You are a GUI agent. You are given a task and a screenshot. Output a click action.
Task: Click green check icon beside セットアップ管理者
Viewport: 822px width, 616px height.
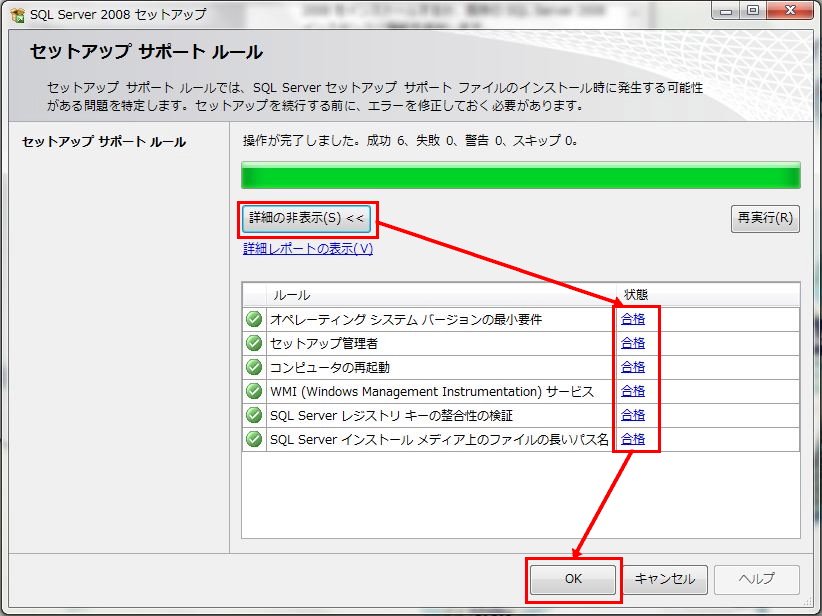tap(254, 343)
